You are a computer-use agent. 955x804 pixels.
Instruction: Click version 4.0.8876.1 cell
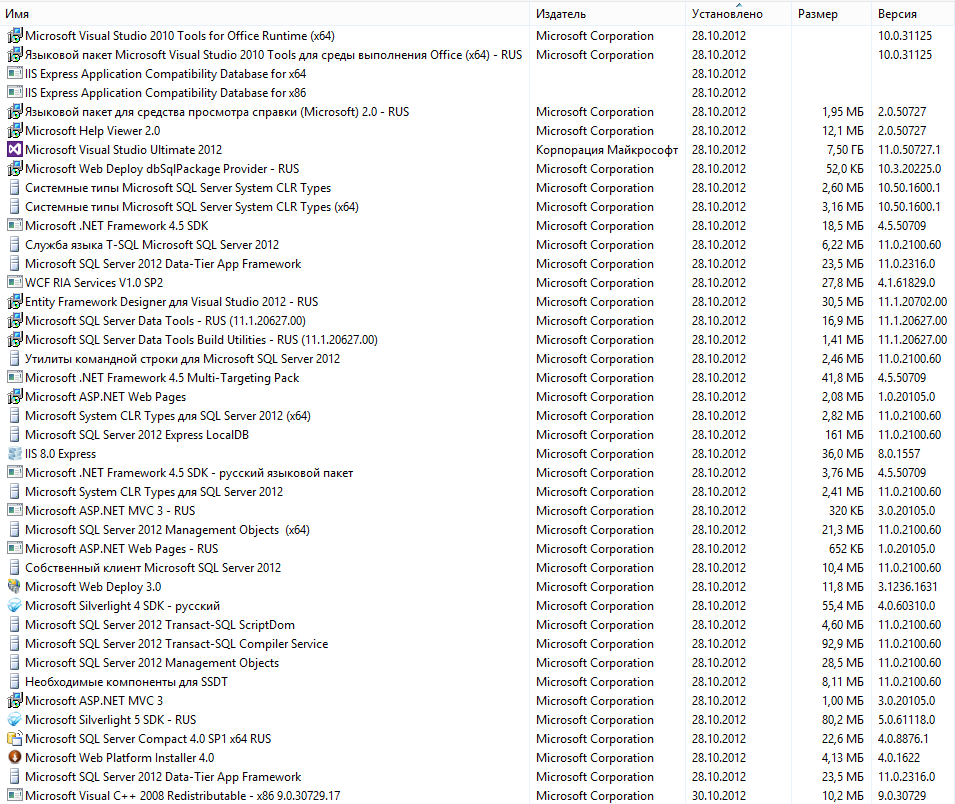coord(903,738)
